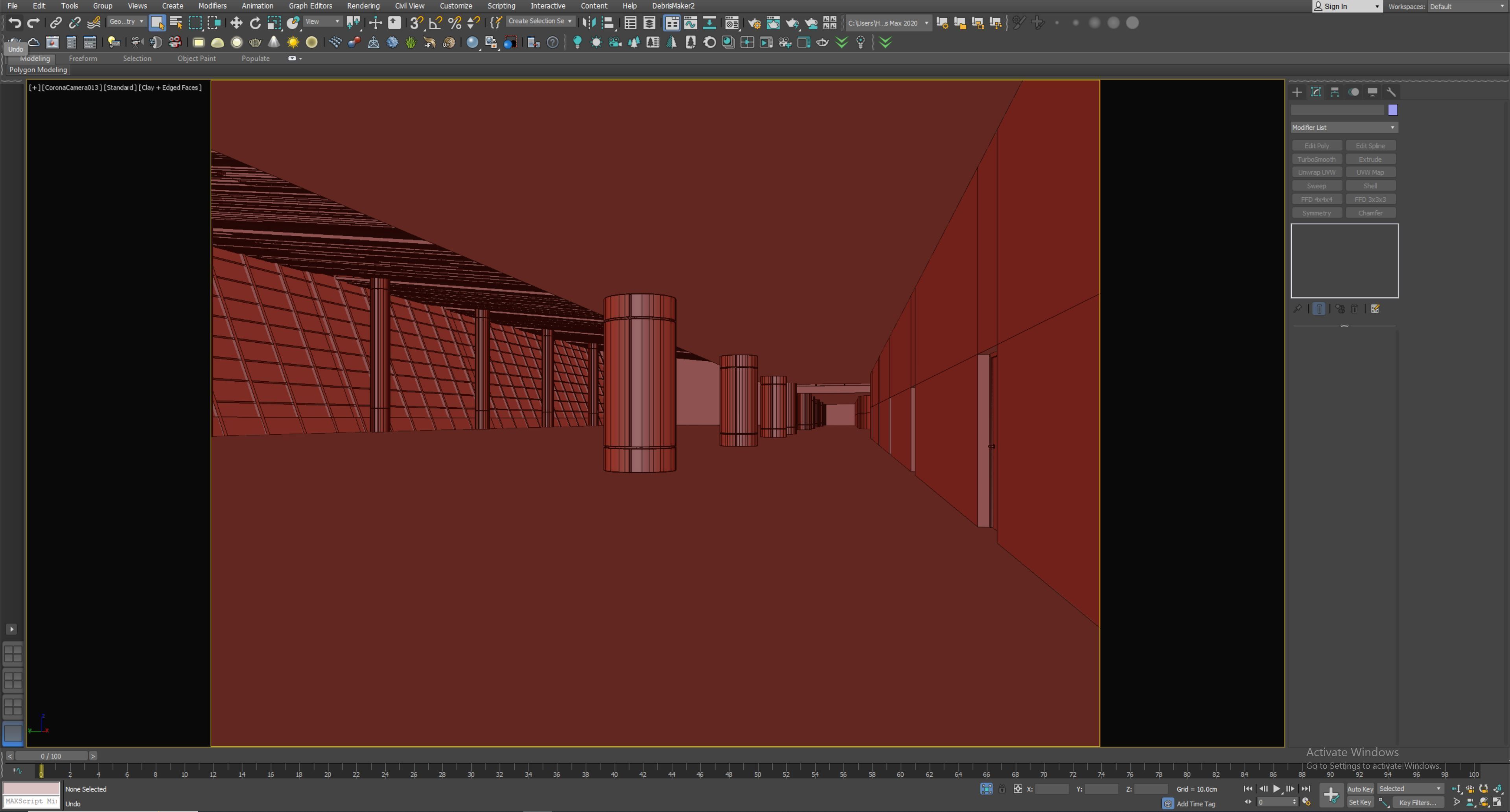The image size is (1510, 812).
Task: Switch to the Object Paint ribbon tab
Action: click(x=196, y=59)
